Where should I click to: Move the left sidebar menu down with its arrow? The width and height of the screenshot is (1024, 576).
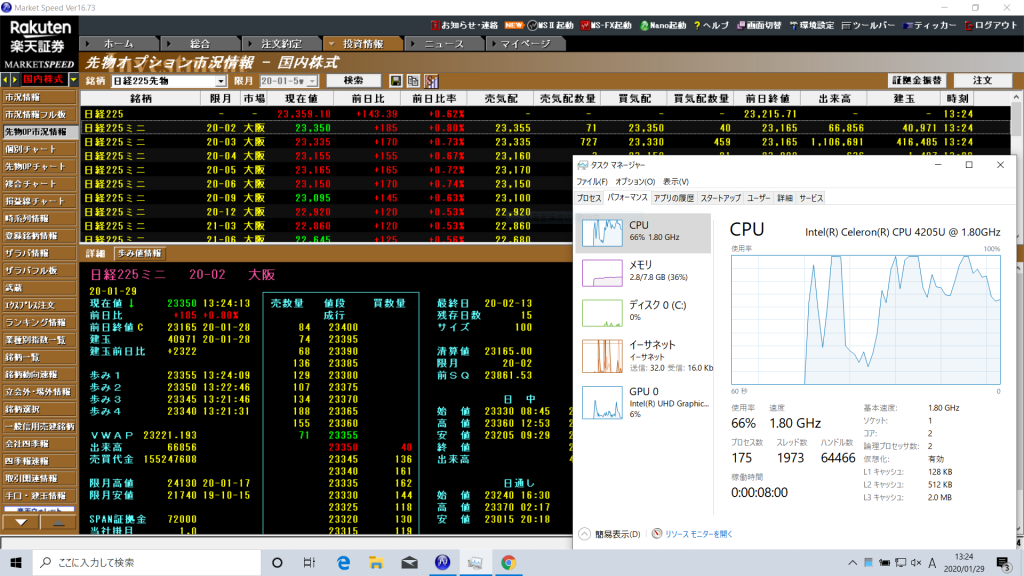[x=21, y=522]
